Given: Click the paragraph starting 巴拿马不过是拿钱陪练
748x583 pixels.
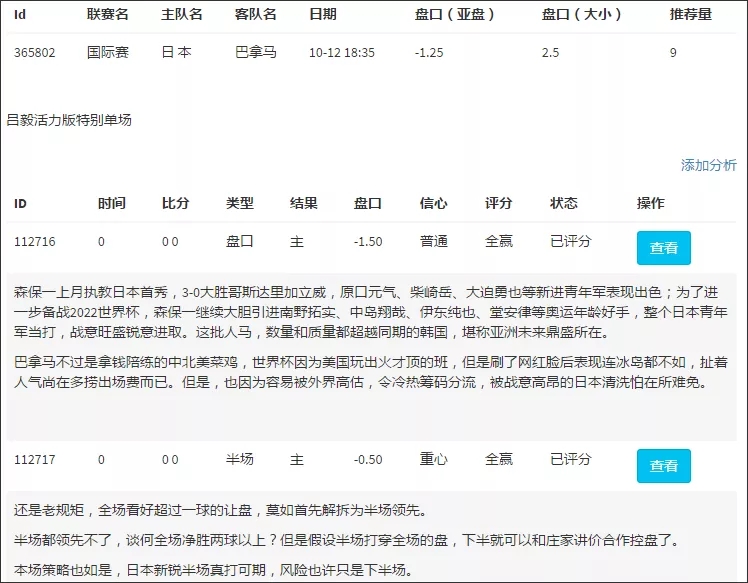Looking at the screenshot, I should tap(371, 372).
